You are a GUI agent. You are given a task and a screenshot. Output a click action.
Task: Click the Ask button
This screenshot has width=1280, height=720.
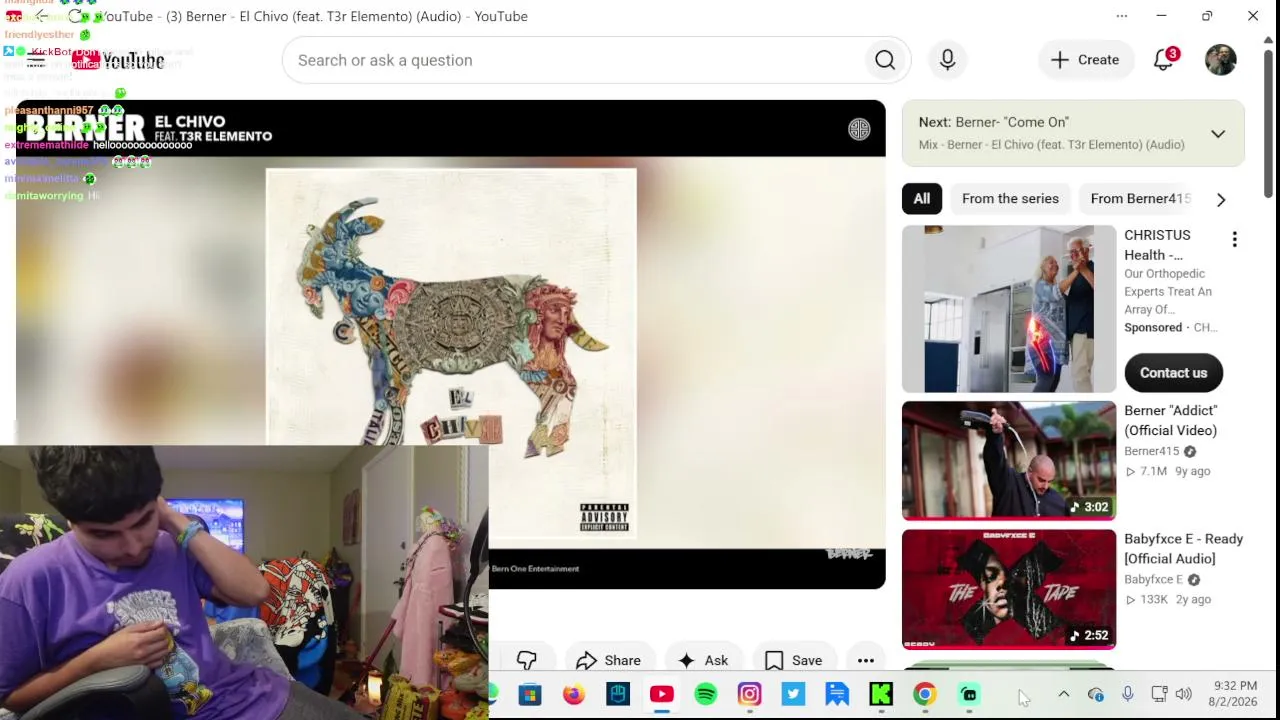tap(703, 660)
